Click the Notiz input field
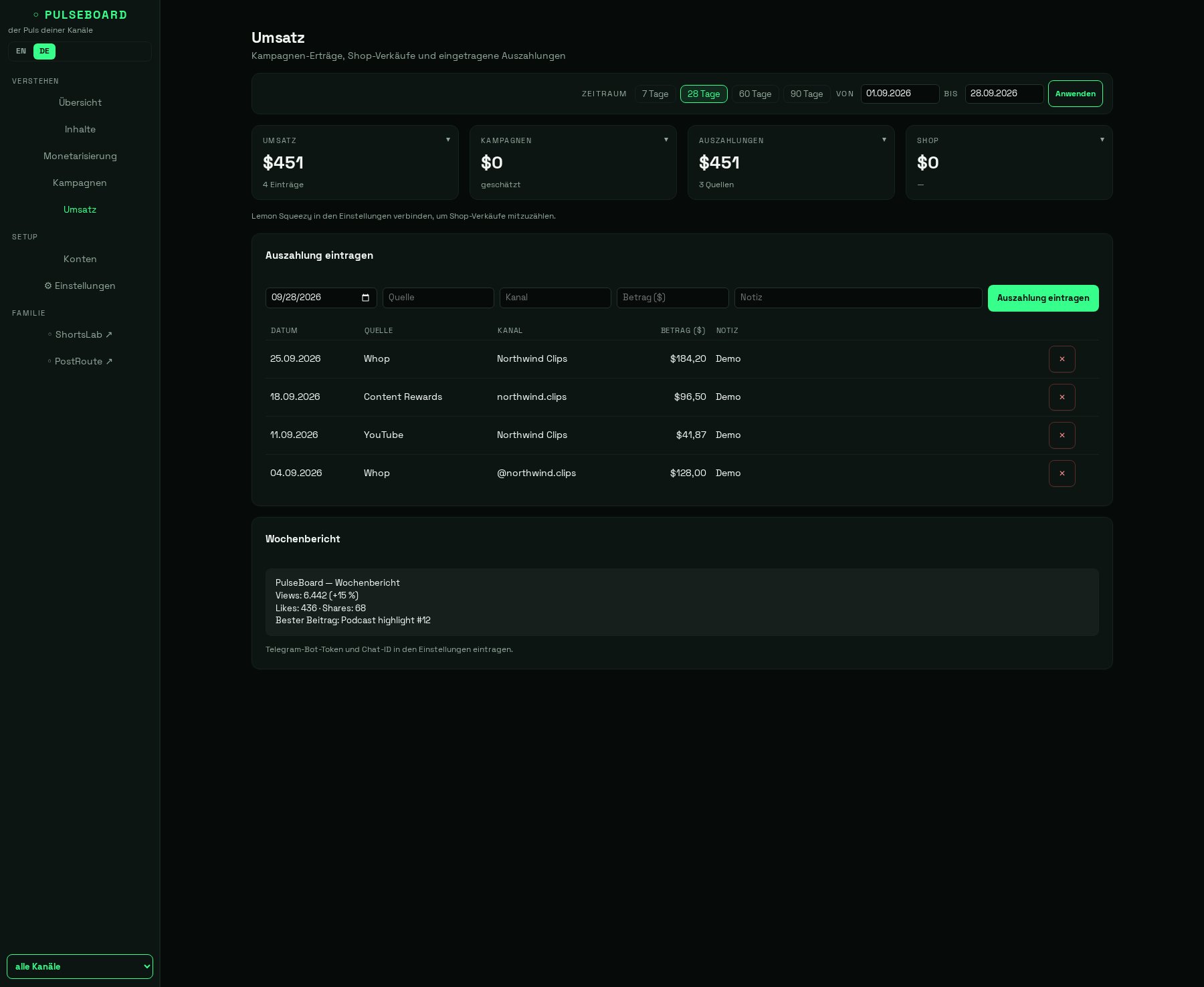This screenshot has height=987, width=1204. (858, 298)
